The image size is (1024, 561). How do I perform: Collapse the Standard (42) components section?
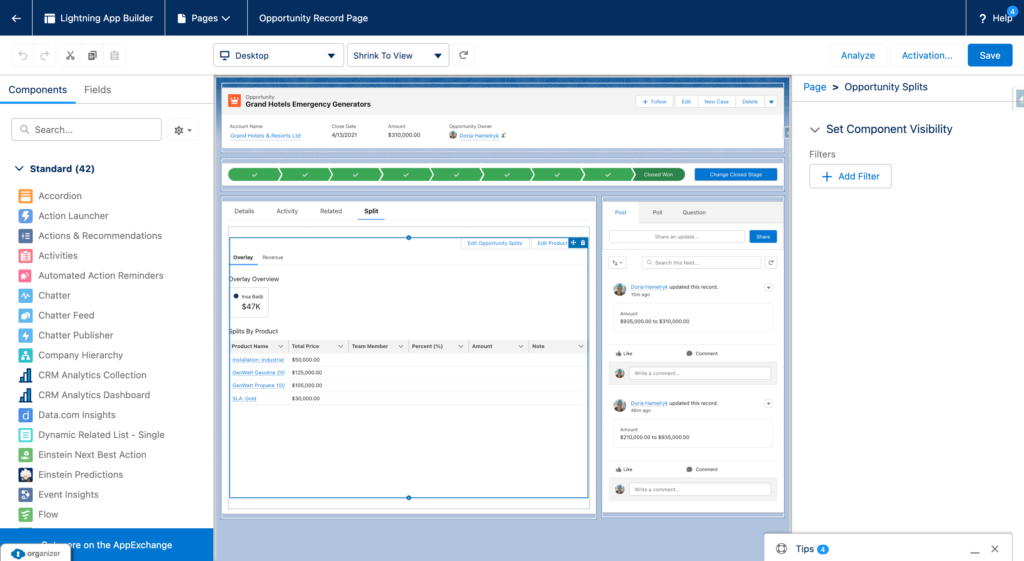click(x=19, y=168)
